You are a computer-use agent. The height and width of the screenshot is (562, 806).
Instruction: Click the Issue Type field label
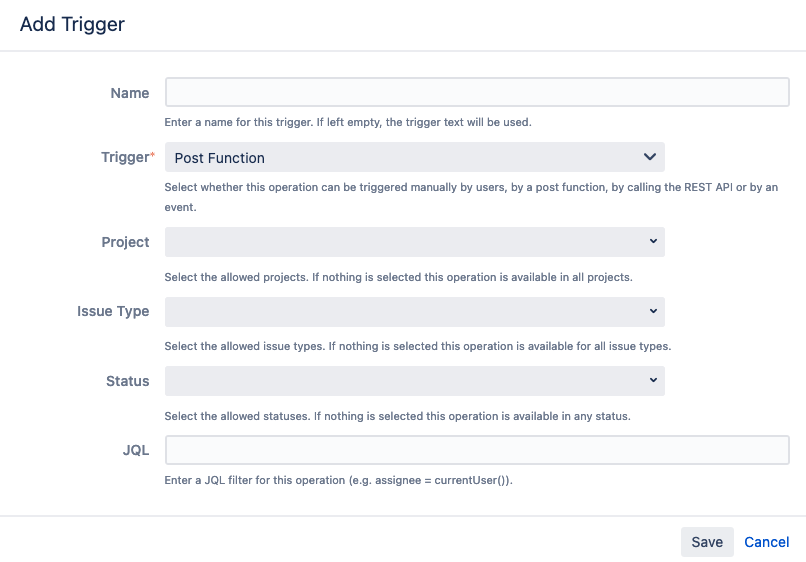tap(113, 311)
